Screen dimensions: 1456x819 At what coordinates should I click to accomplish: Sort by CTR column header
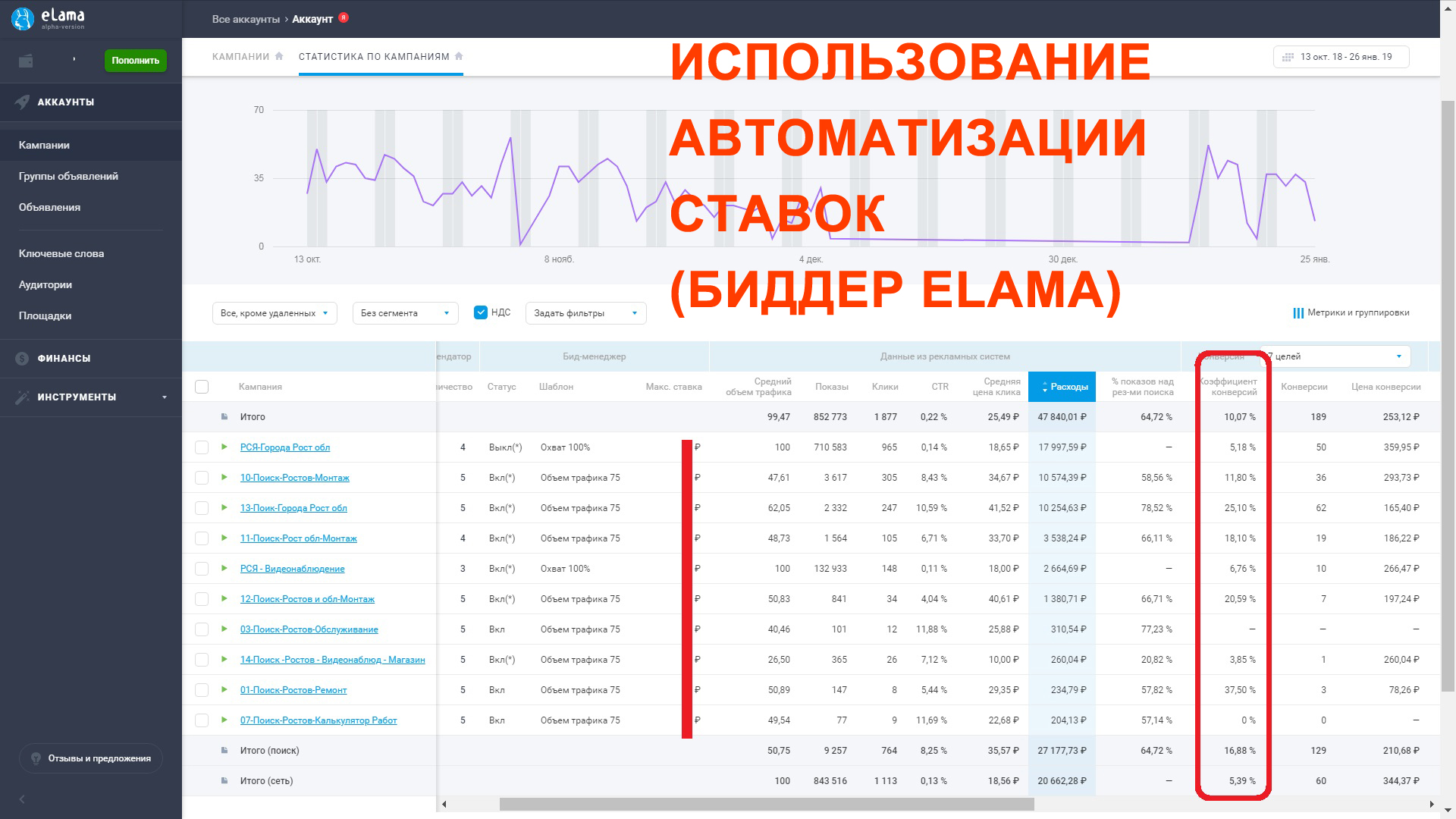940,387
